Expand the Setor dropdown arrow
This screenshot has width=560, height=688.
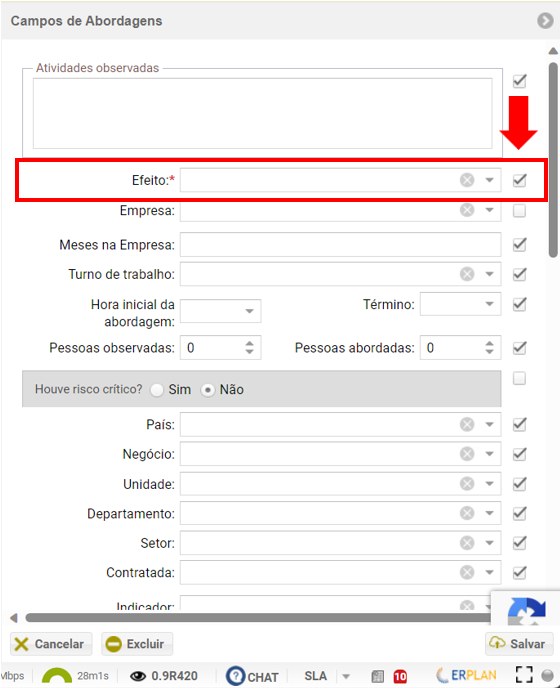click(x=489, y=543)
